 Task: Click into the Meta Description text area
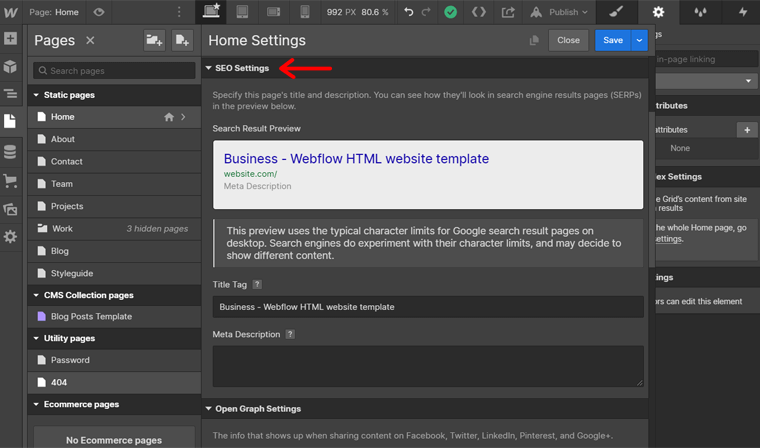pyautogui.click(x=428, y=365)
